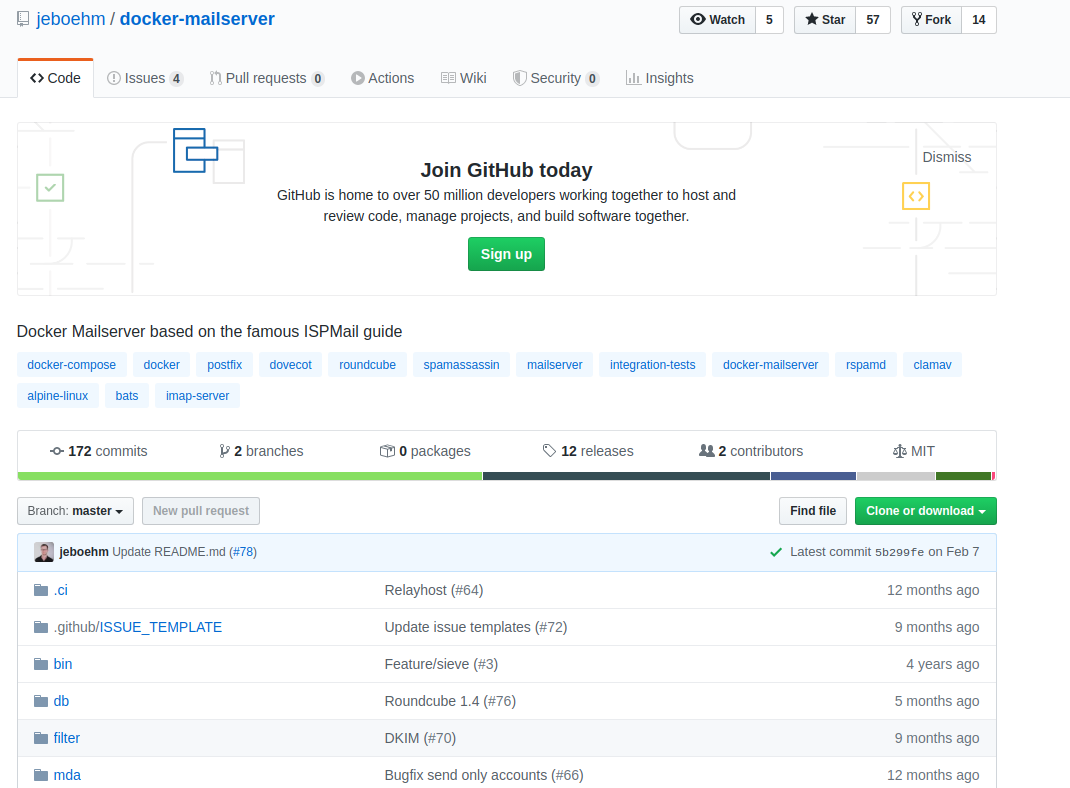Open the DKIM (#70) commit message
Image resolution: width=1070 pixels, height=788 pixels.
420,738
